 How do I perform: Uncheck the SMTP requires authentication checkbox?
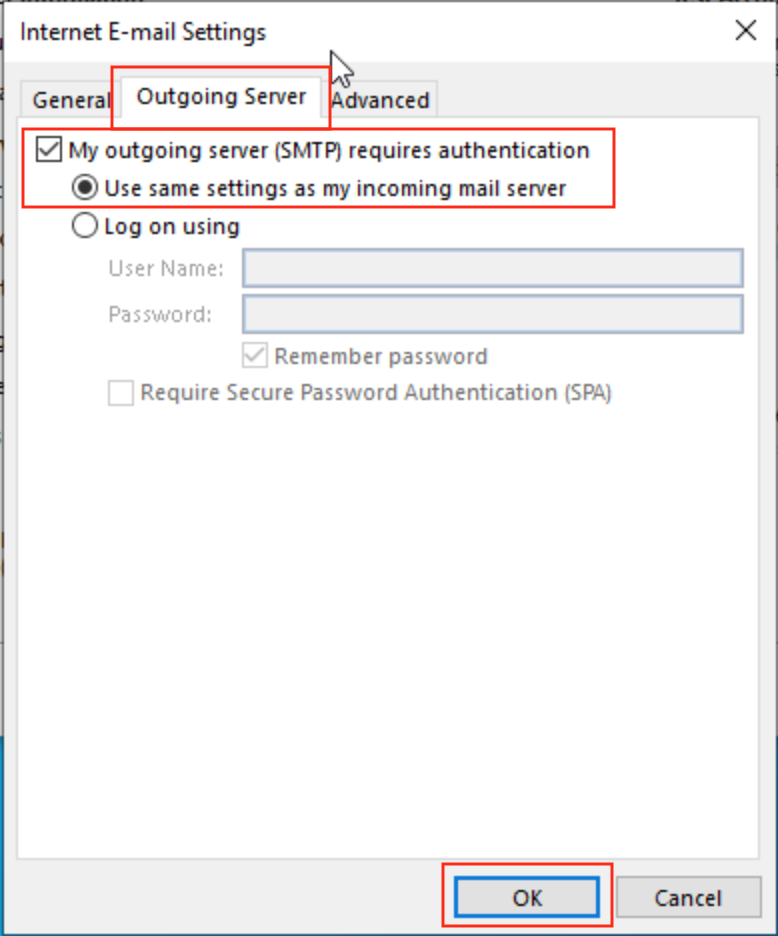[48, 151]
